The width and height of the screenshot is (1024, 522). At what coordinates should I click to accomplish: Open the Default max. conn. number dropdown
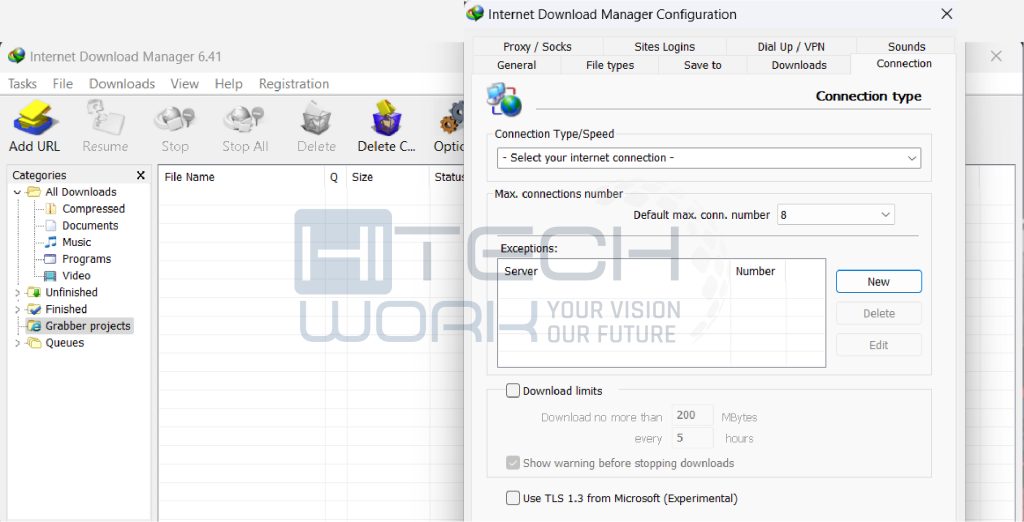[x=835, y=215]
